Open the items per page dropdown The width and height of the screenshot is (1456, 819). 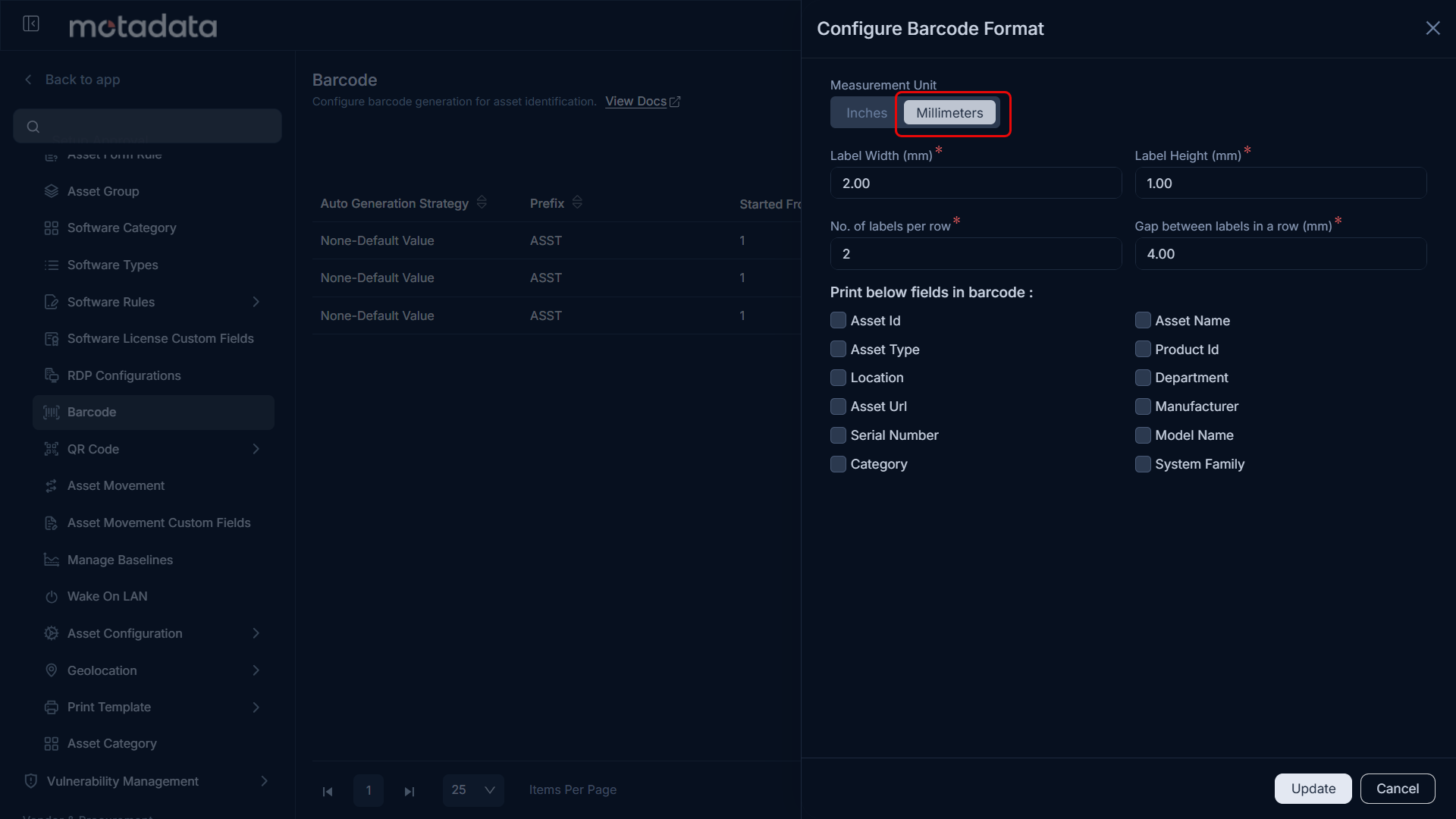(x=473, y=790)
